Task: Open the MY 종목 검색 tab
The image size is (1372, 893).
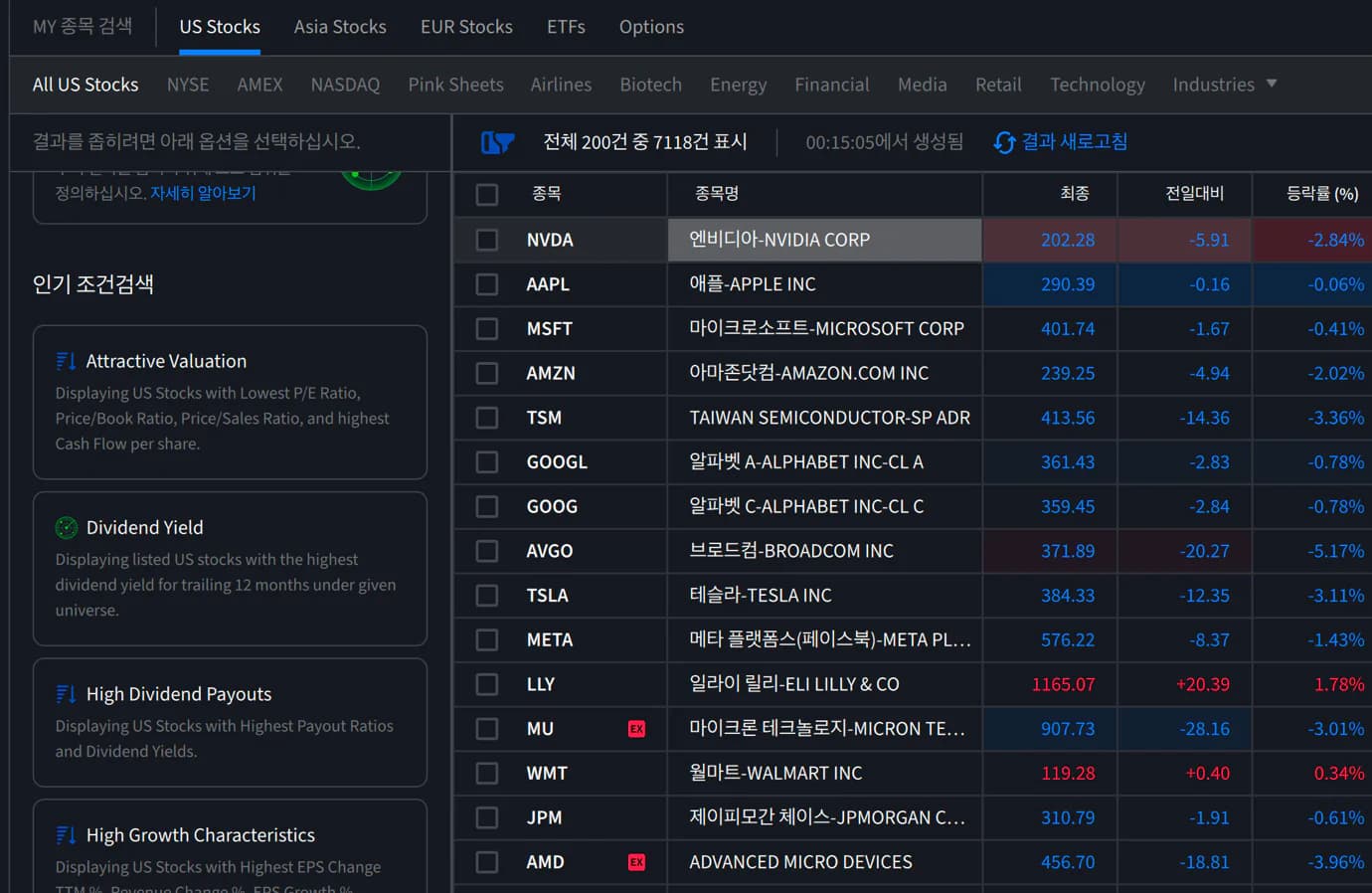Action: (x=83, y=27)
